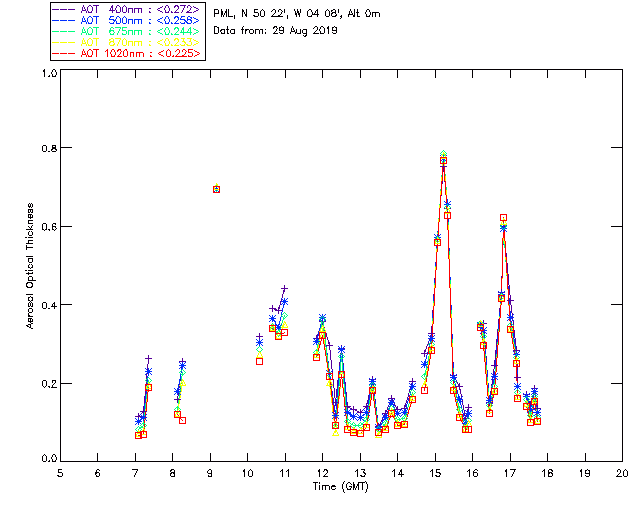
Task: Click the green AOT 675nm legend entry
Action: pyautogui.click(x=127, y=31)
